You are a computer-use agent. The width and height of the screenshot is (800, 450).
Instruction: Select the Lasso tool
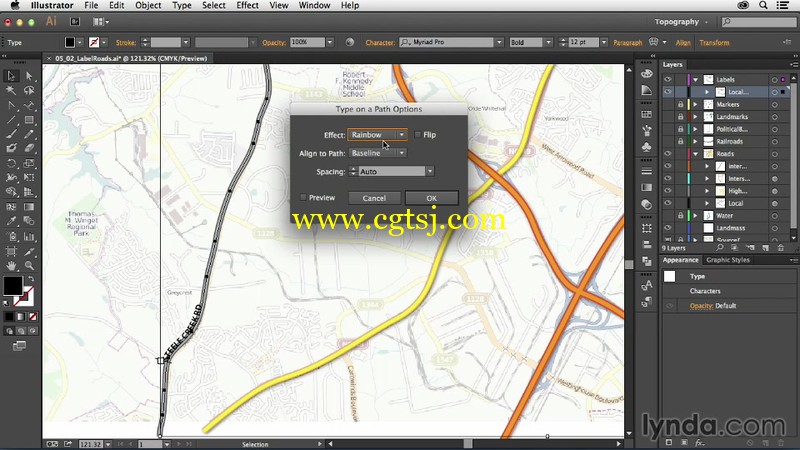pyautogui.click(x=29, y=91)
